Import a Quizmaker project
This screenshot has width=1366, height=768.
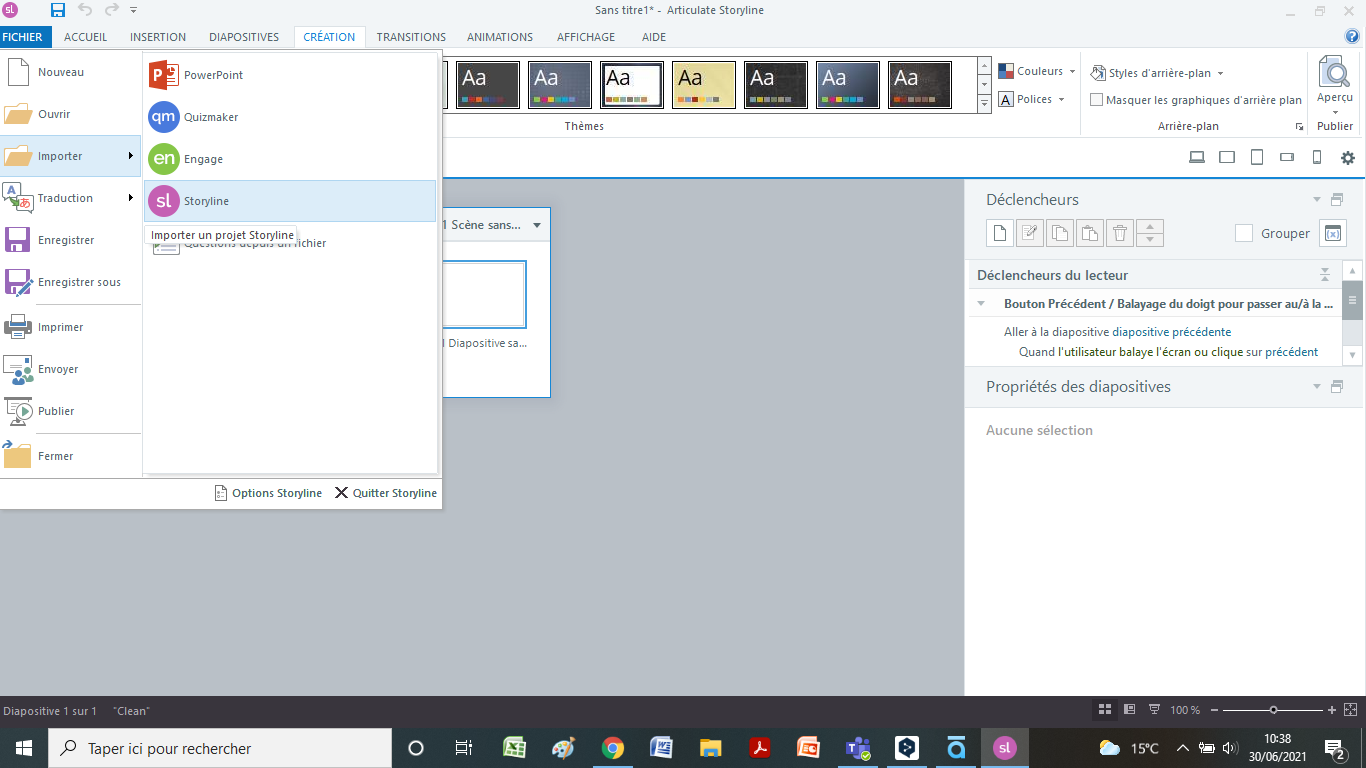290,117
